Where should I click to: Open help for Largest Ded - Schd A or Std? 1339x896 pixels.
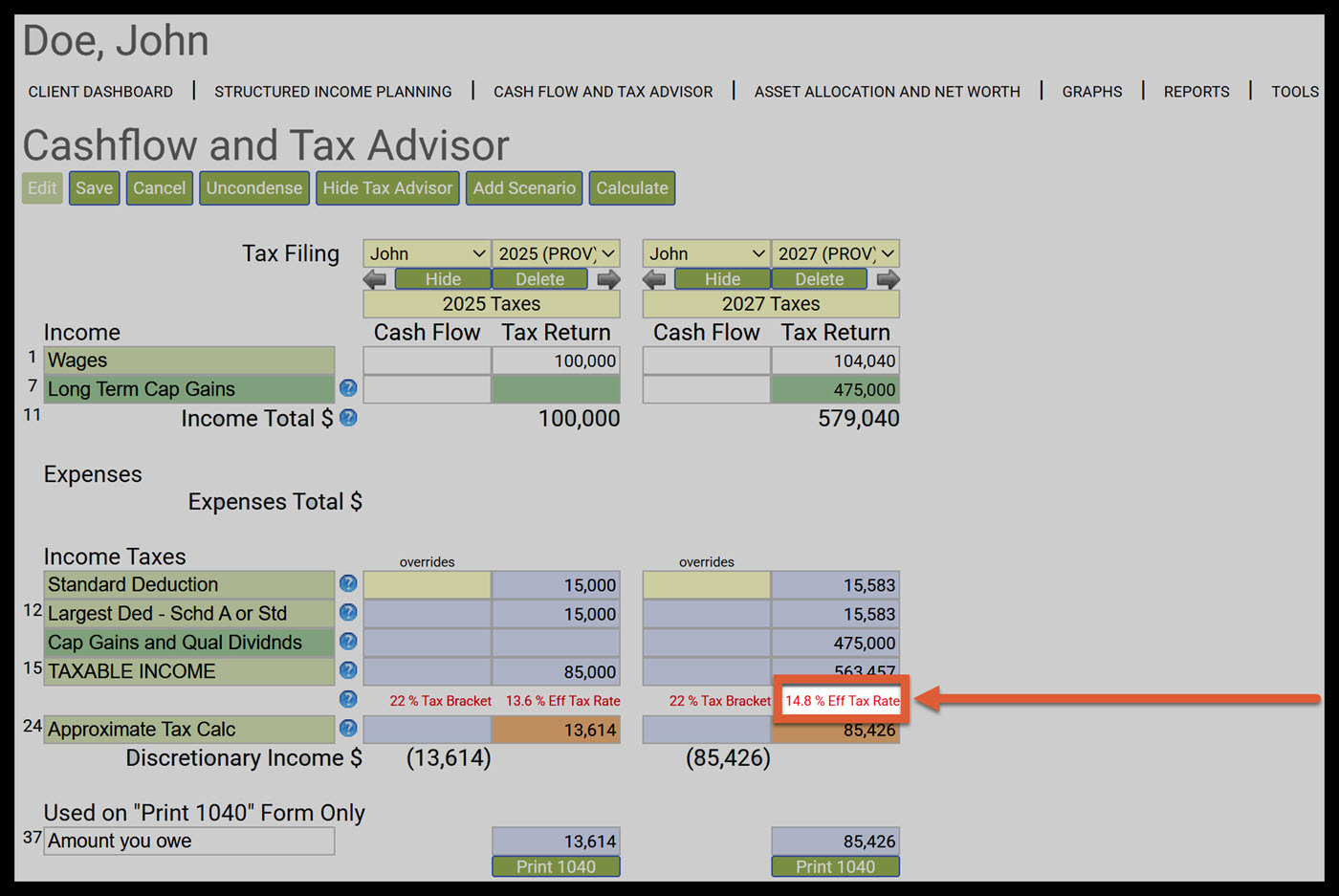point(348,612)
